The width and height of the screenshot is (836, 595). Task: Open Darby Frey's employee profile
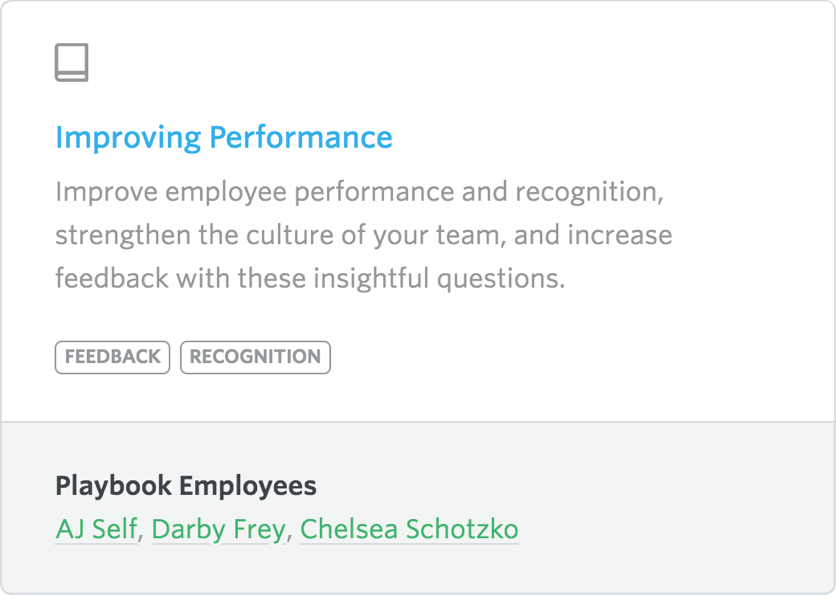tap(218, 529)
